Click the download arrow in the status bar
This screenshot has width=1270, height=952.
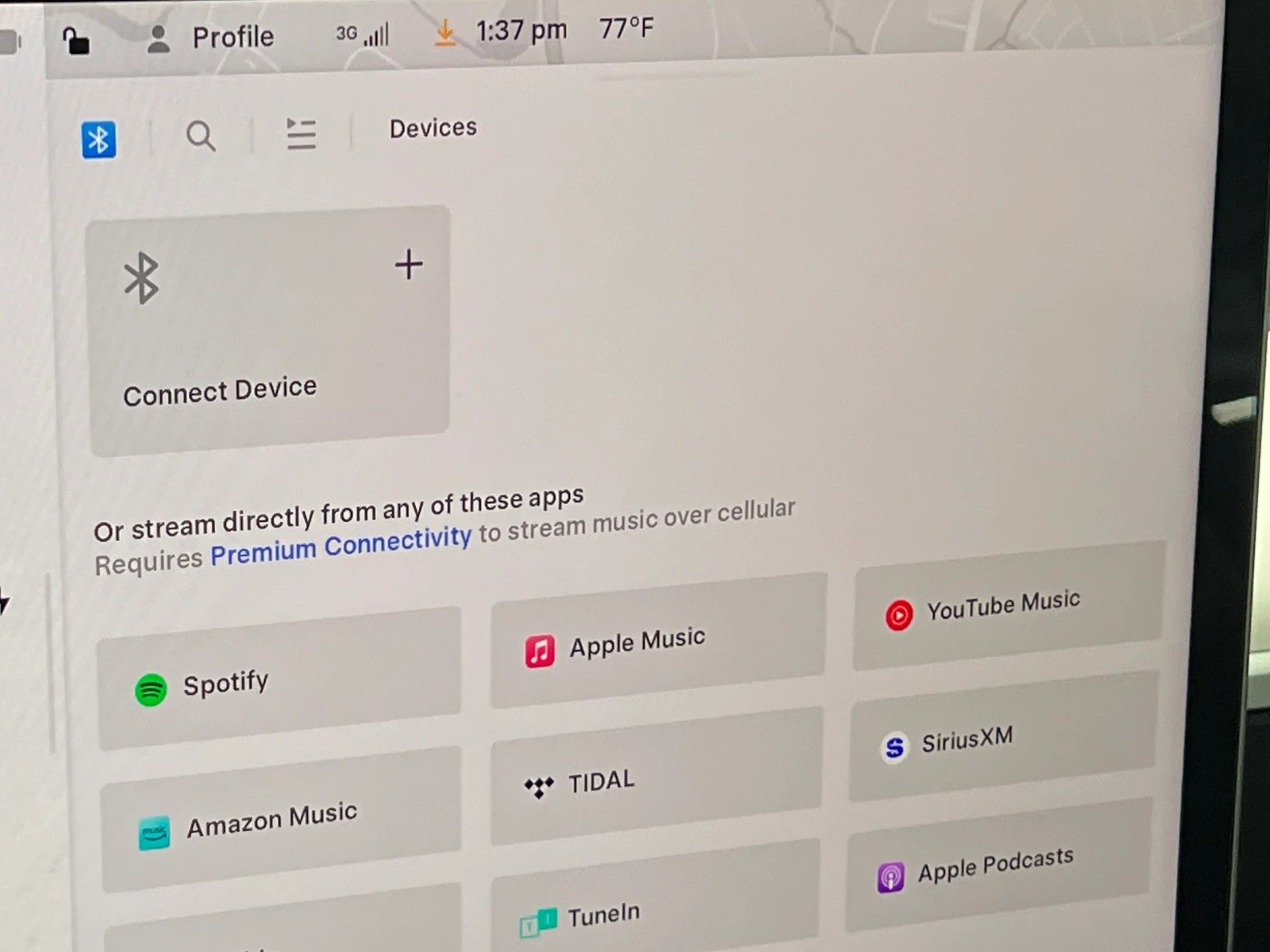pyautogui.click(x=445, y=33)
